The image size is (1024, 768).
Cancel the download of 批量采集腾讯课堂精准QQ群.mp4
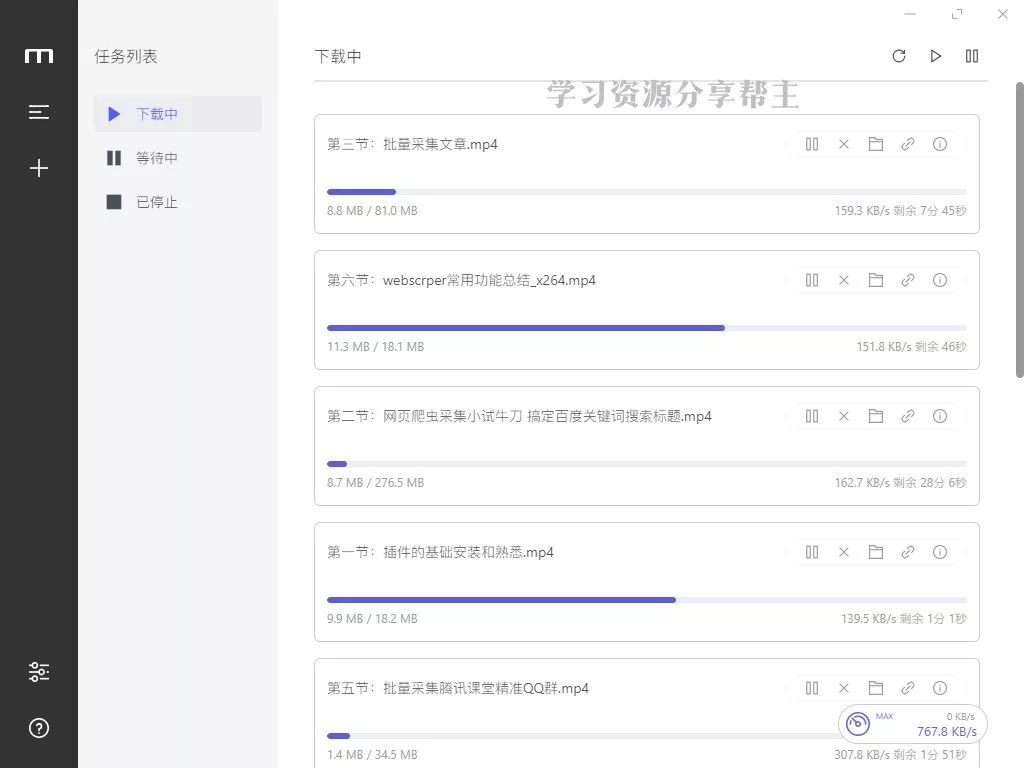(x=844, y=688)
